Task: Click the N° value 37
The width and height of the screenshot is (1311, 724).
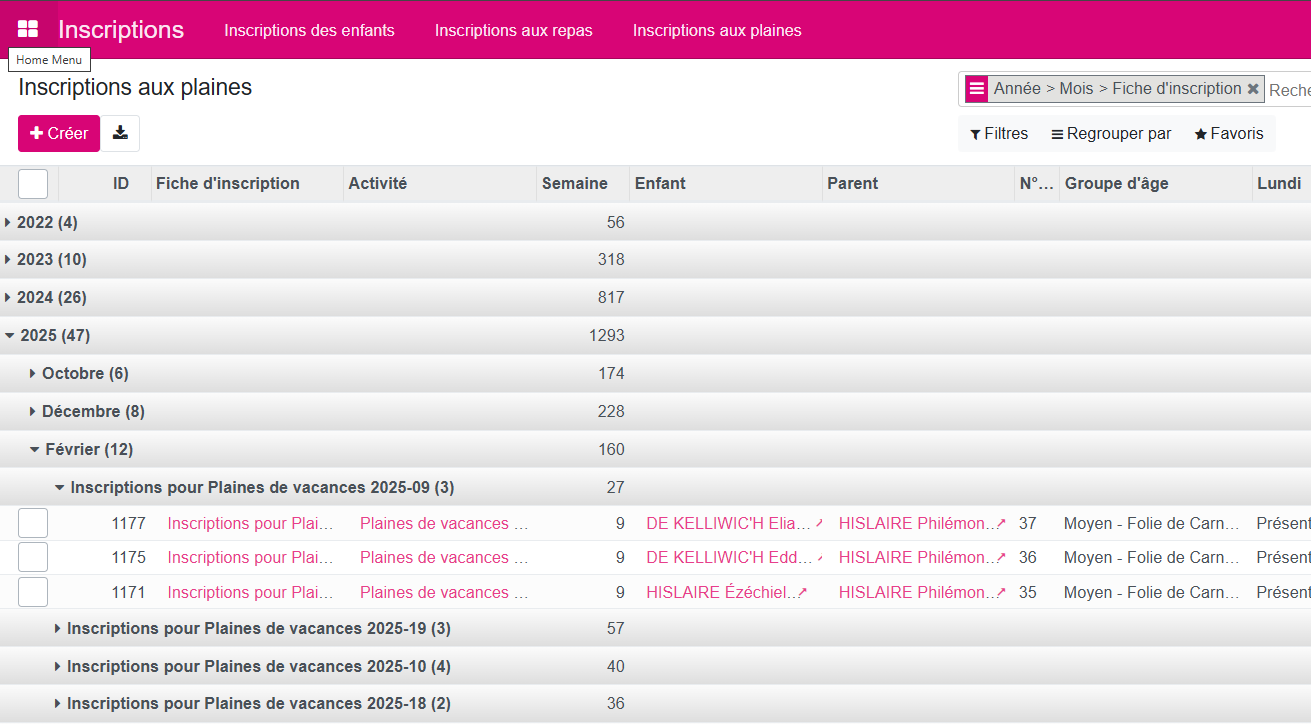Action: pos(1027,523)
